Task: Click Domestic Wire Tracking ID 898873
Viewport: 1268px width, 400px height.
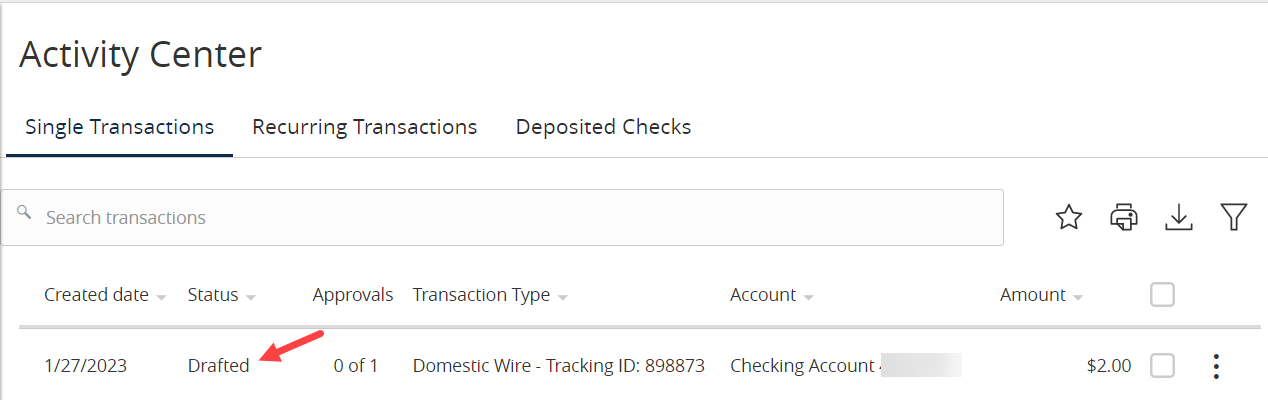Action: pos(559,366)
